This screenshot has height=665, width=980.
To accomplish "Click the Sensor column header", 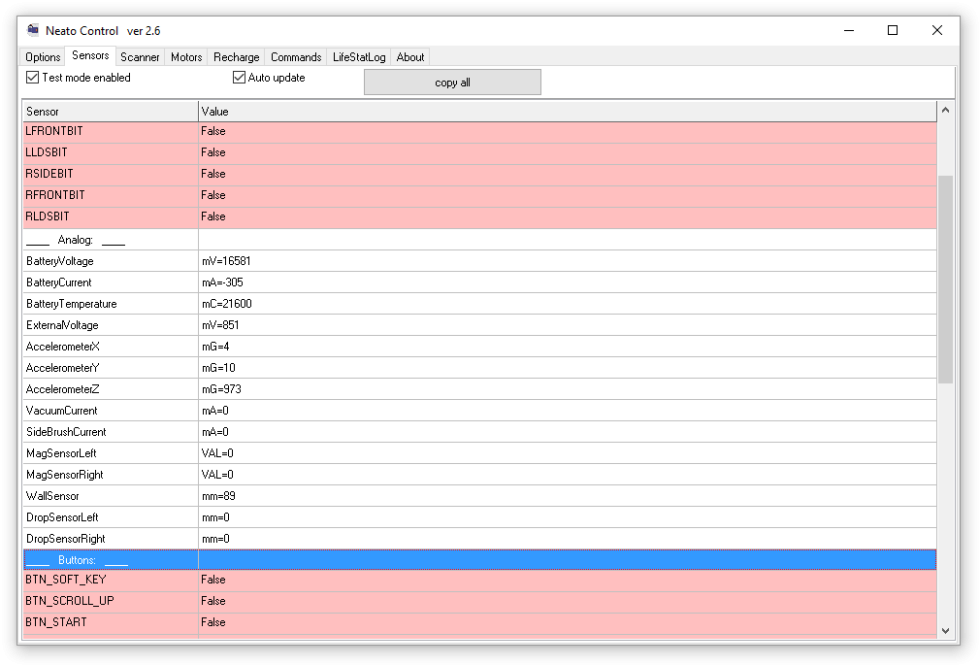I will [110, 111].
